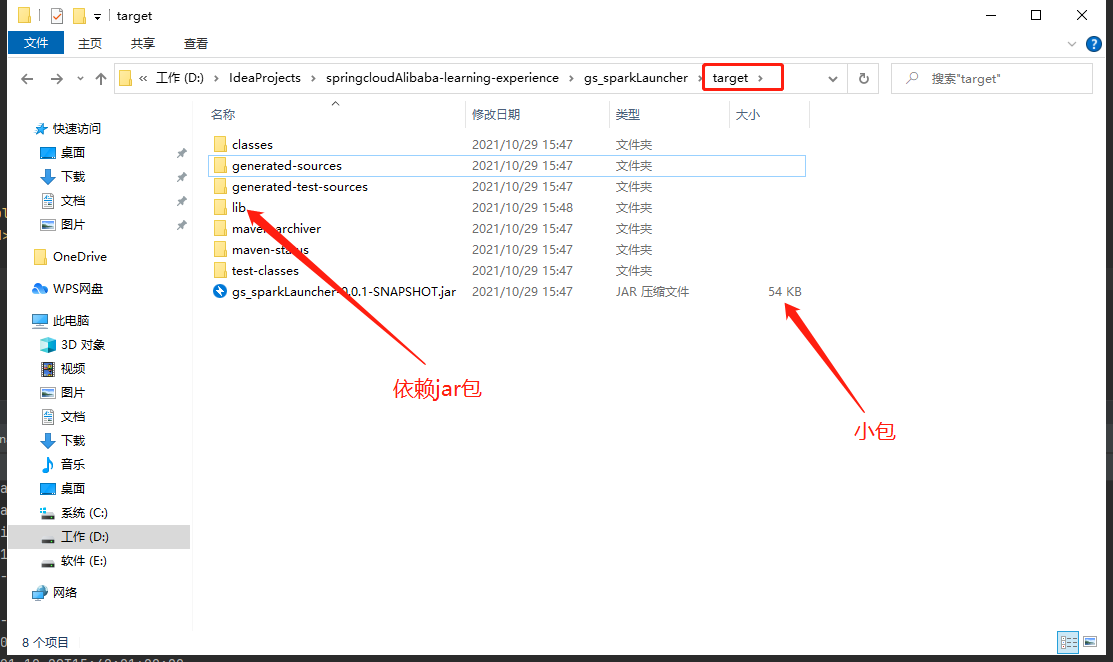1113x662 pixels.
Task: Click the Forward navigation arrow
Action: tap(57, 79)
